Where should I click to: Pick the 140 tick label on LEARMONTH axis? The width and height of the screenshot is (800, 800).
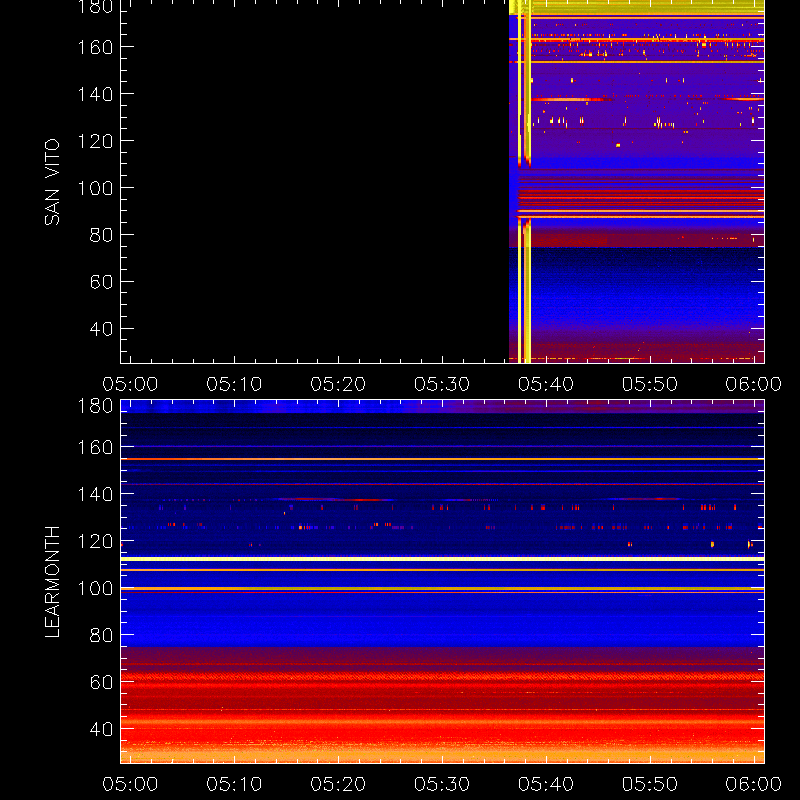click(x=95, y=494)
